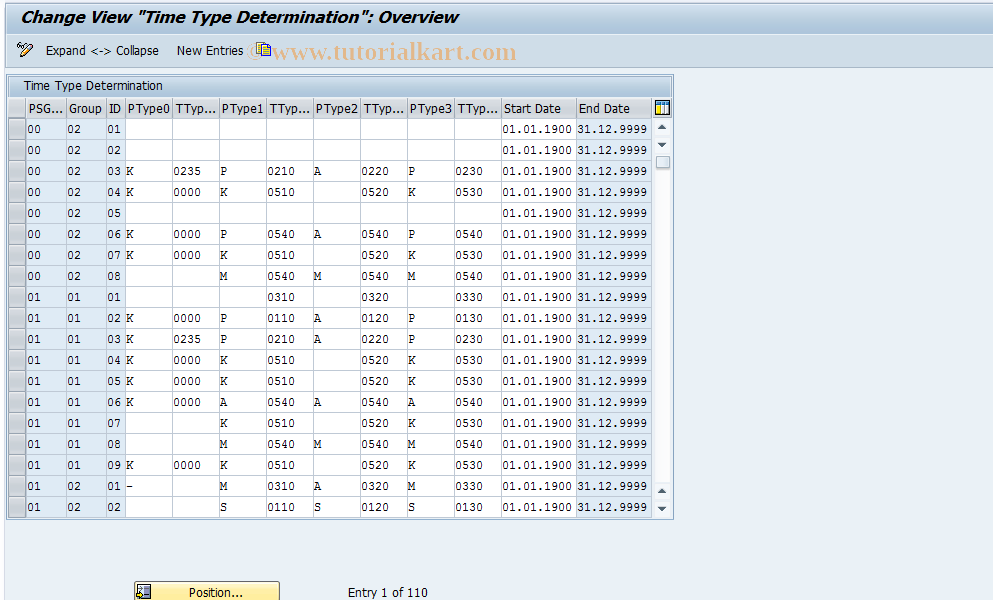Click PType1 field S in row 01 02 02
The image size is (993, 600).
click(x=243, y=507)
